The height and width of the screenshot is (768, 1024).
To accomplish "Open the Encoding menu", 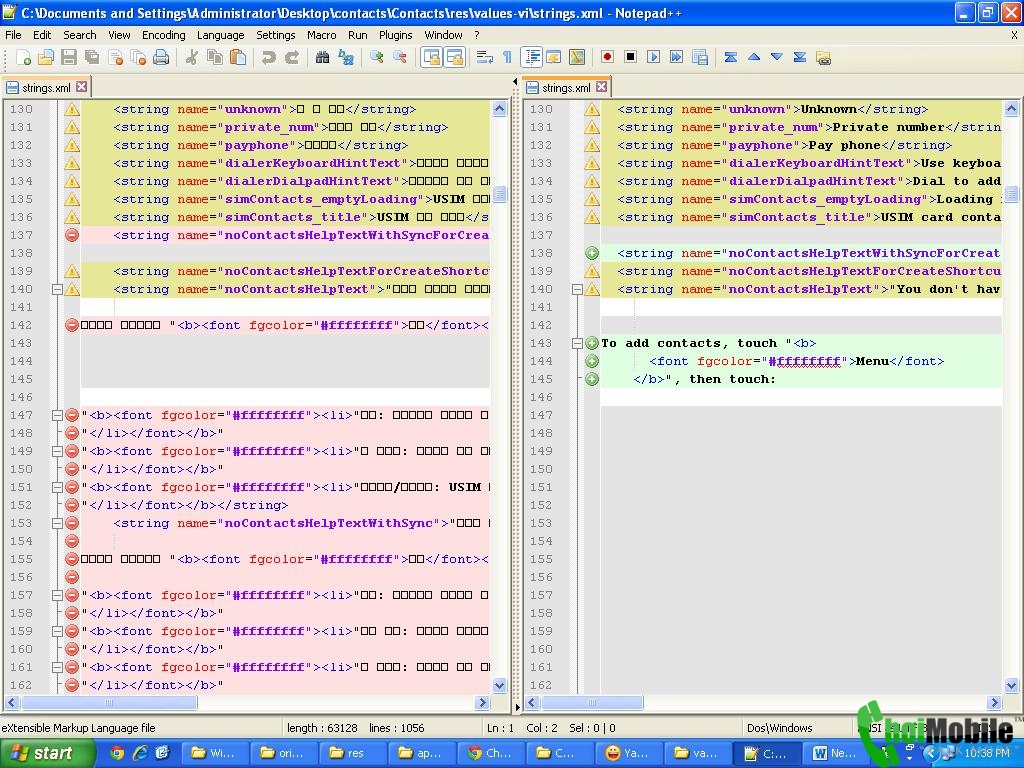I will click(163, 35).
